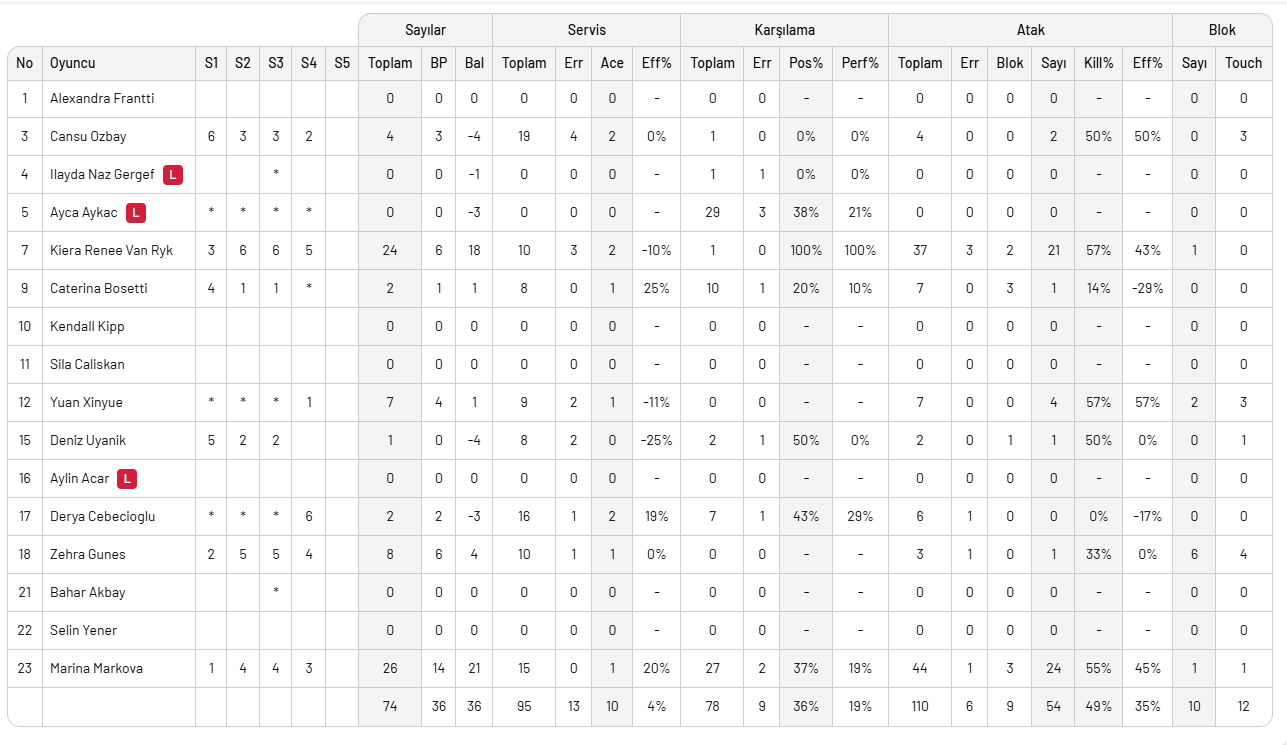Click player name Zehra Gunes
This screenshot has width=1287, height=745.
coord(88,555)
